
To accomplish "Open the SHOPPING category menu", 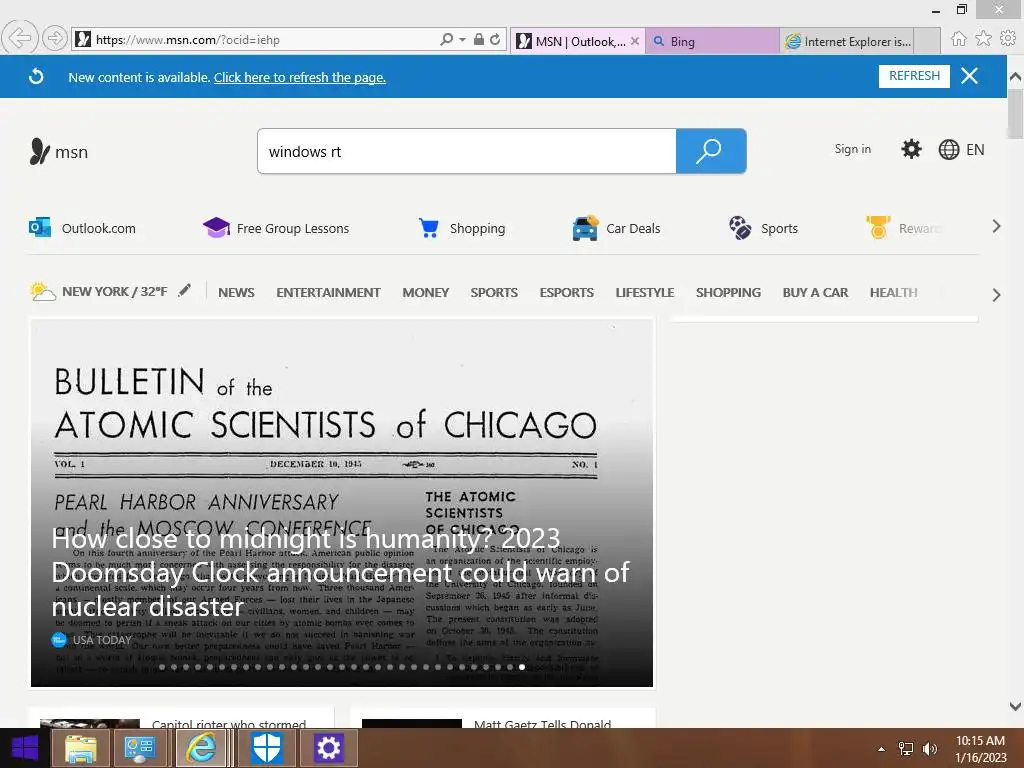I will pyautogui.click(x=728, y=293).
